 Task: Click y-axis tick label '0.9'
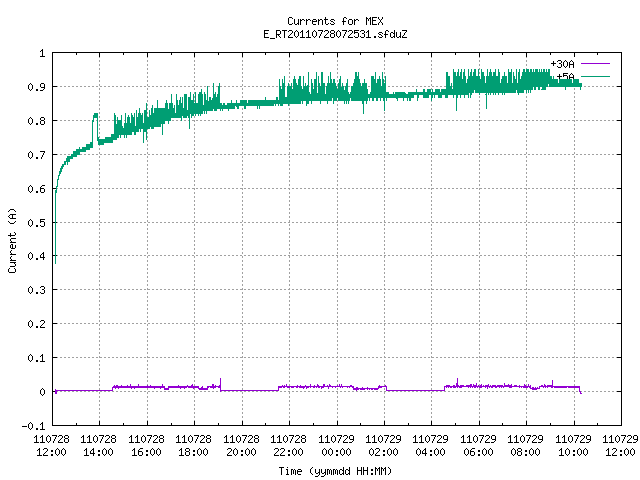[36, 87]
